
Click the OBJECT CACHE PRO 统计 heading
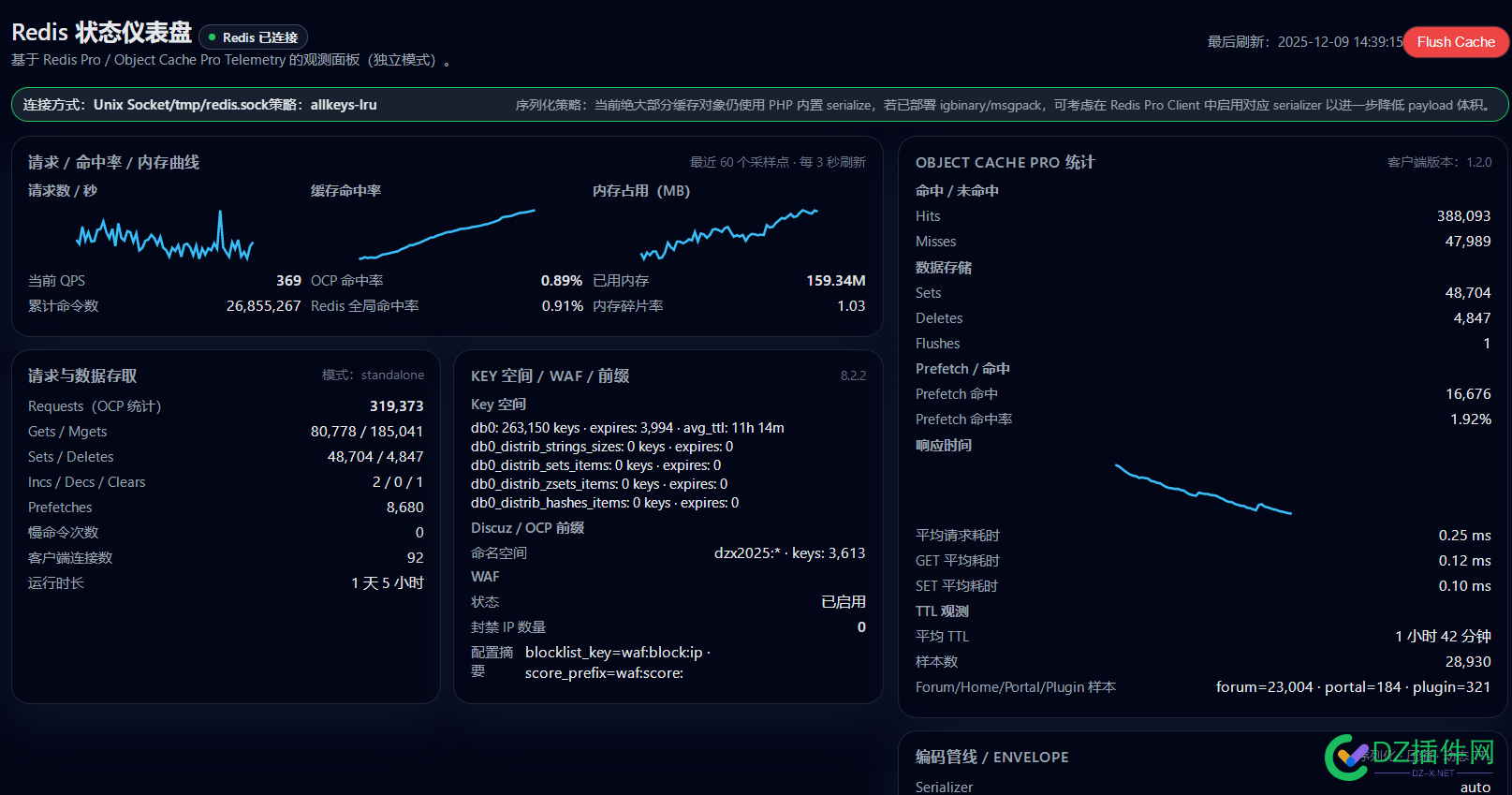coord(1005,162)
